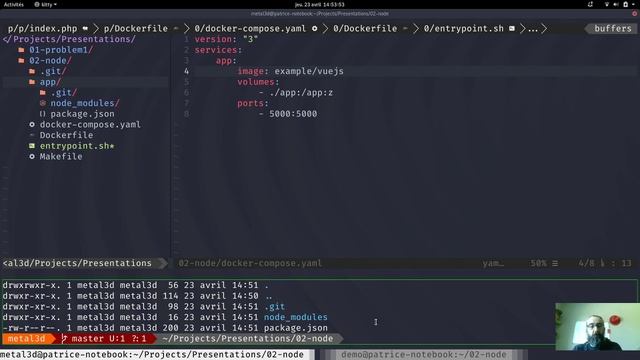The image size is (640, 360).
Task: Switch to the p/Dockerfile buffer tab
Action: pos(141,28)
